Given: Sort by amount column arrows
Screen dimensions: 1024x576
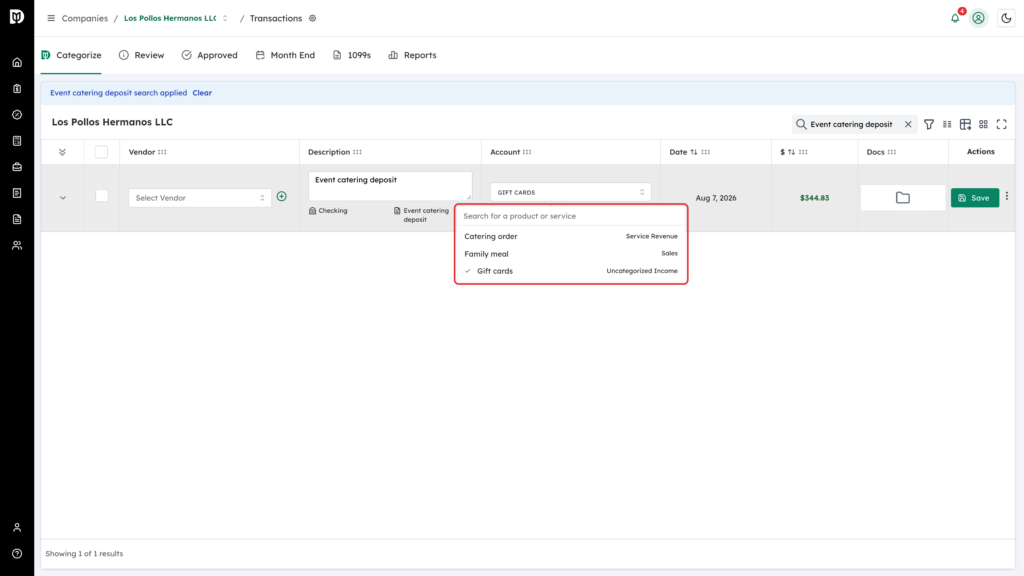Looking at the screenshot, I should [792, 152].
